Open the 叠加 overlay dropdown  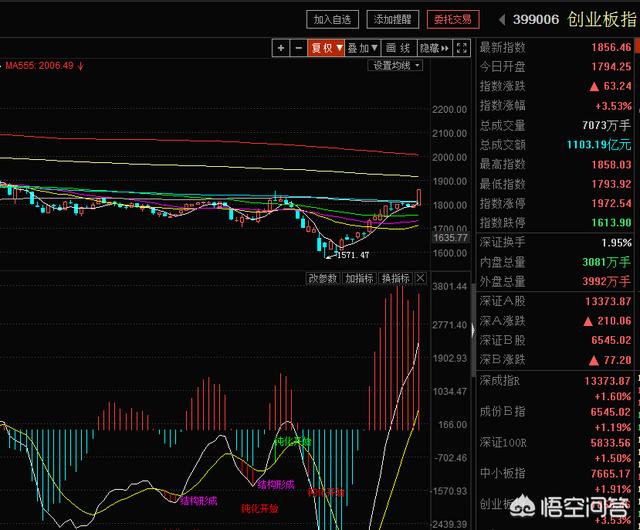364,47
